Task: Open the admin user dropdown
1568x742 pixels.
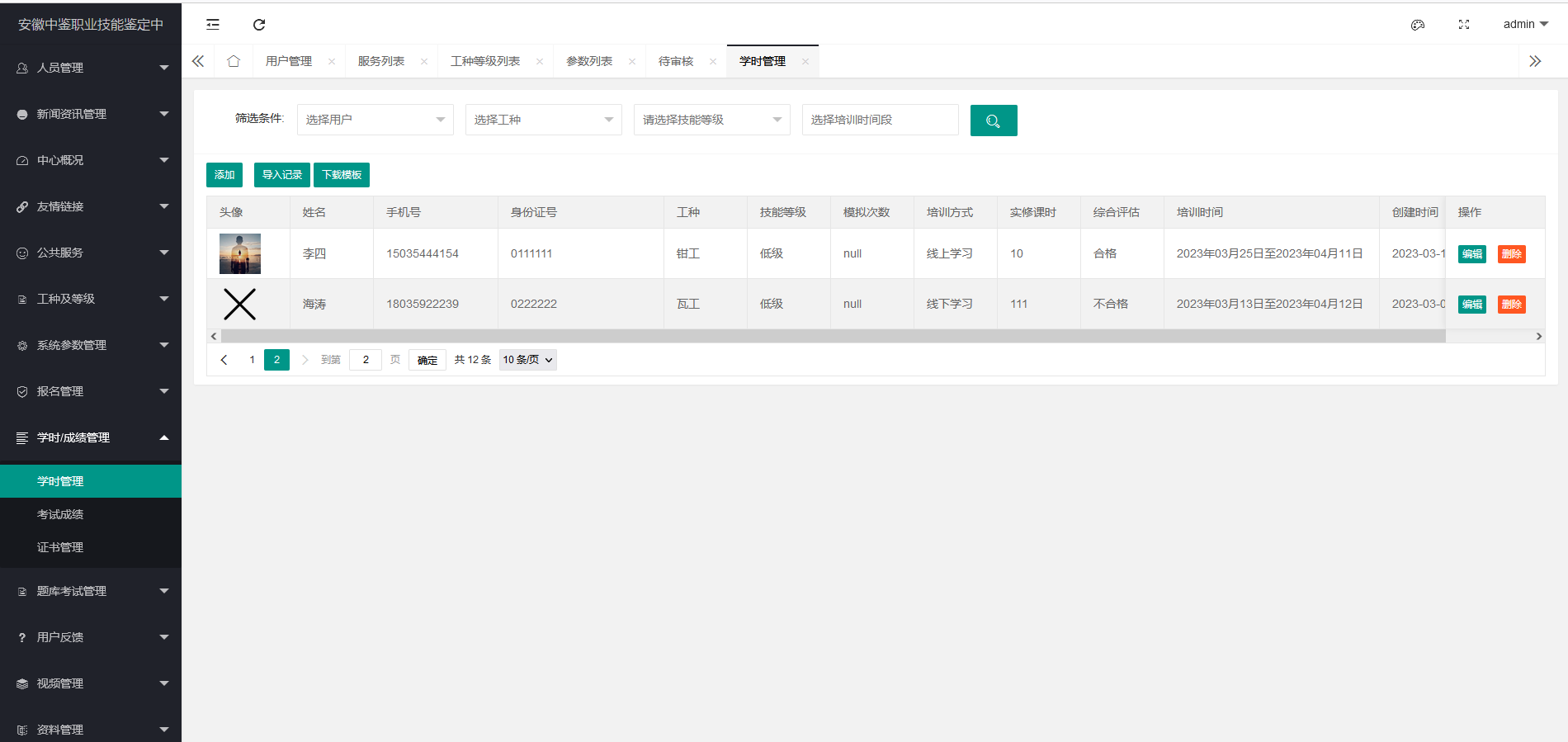Action: tap(1525, 24)
